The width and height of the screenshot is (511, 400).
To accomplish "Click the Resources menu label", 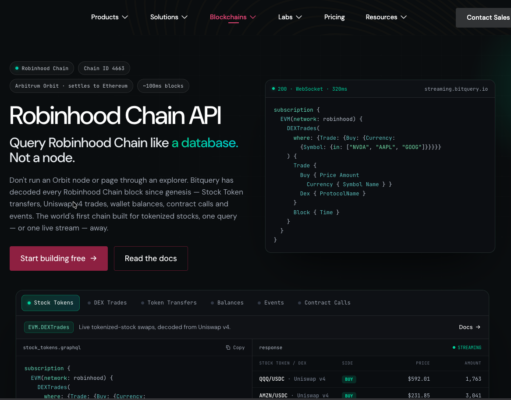I will [381, 17].
